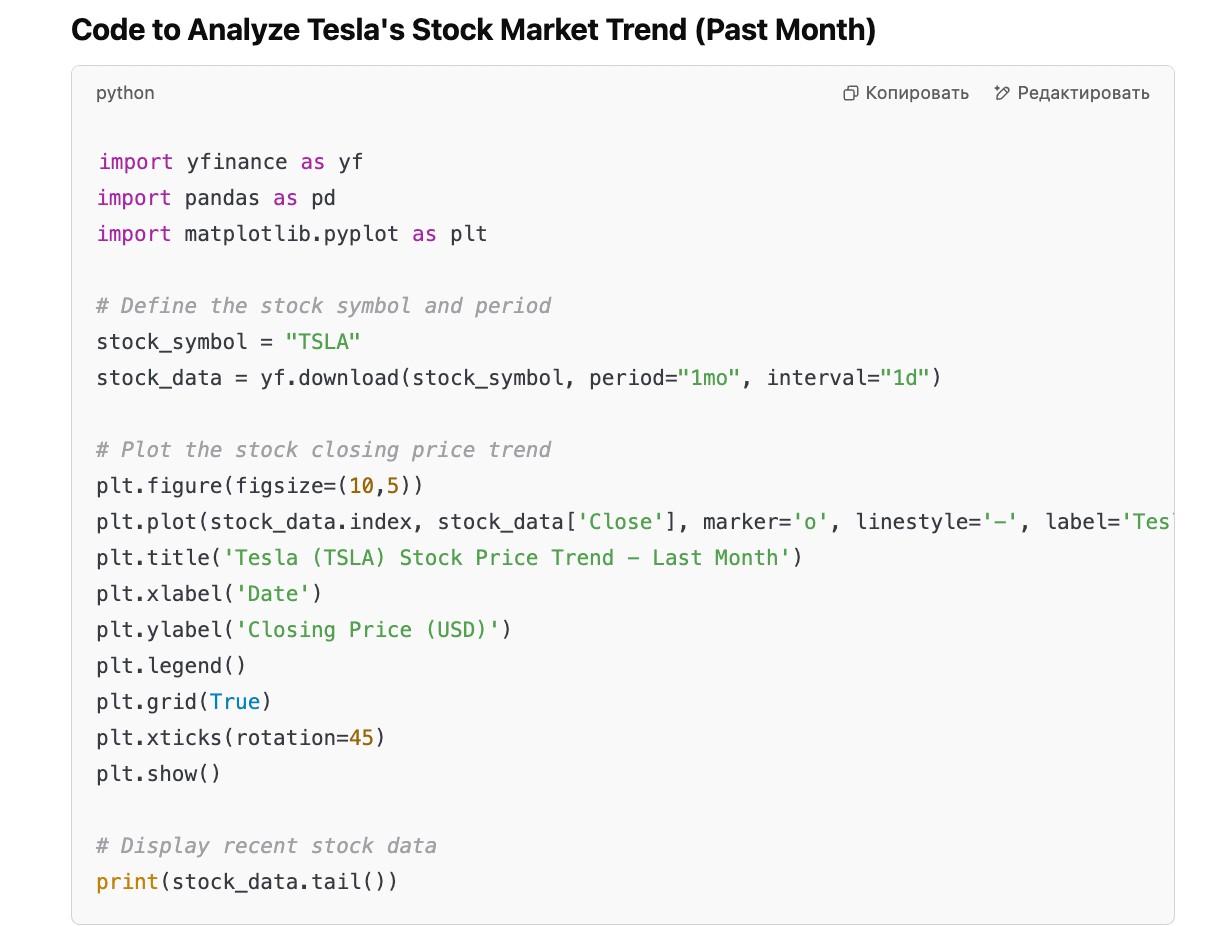Screen dimensions: 1206x926
Task: Click the copy icon beside Копировать
Action: pos(851,93)
